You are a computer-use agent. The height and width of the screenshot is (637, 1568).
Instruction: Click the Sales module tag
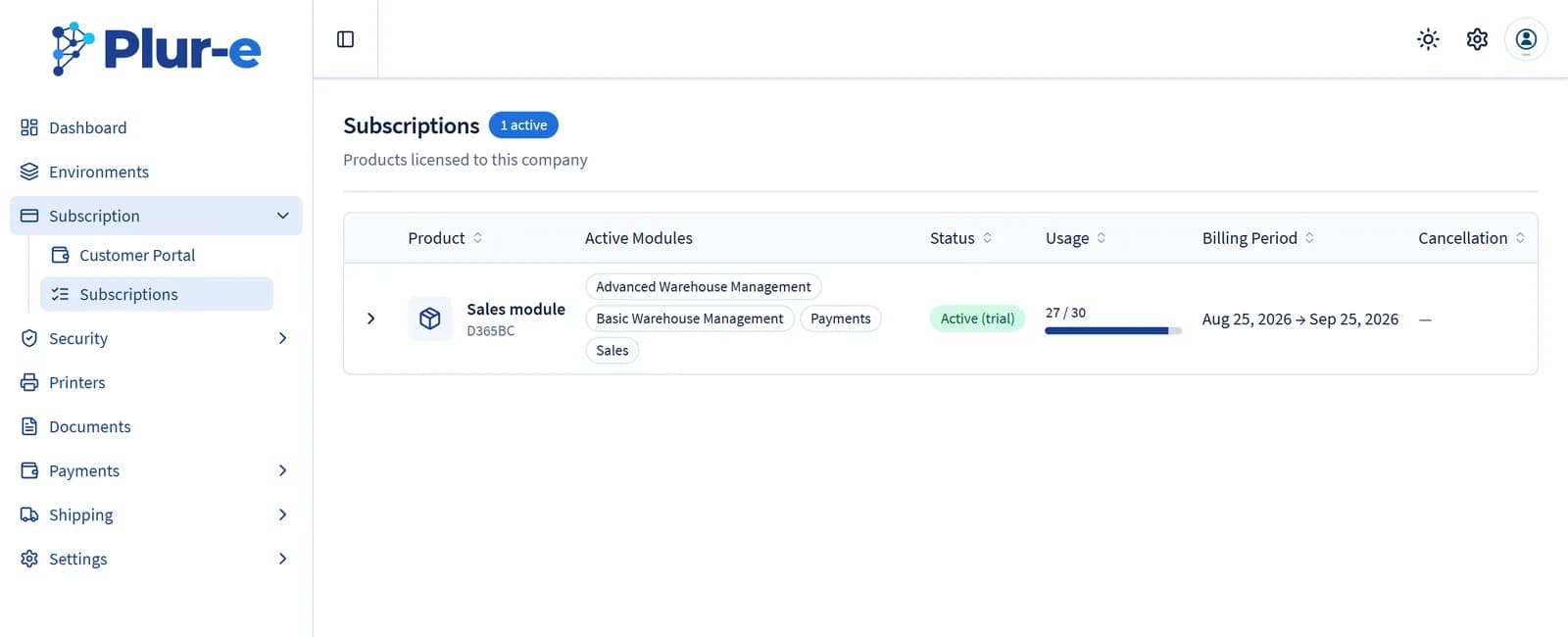(x=612, y=351)
